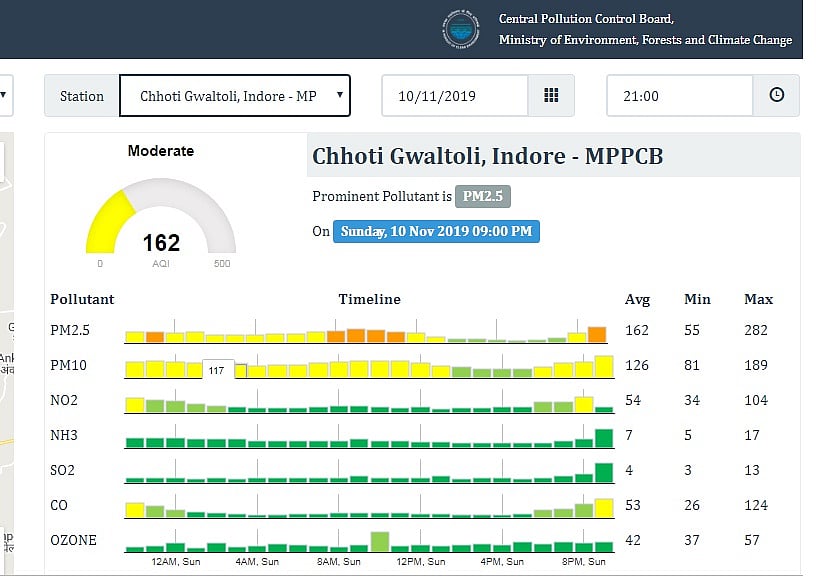Click the last orange PM2.5 timeline bar
819x576 pixels.
tap(597, 334)
